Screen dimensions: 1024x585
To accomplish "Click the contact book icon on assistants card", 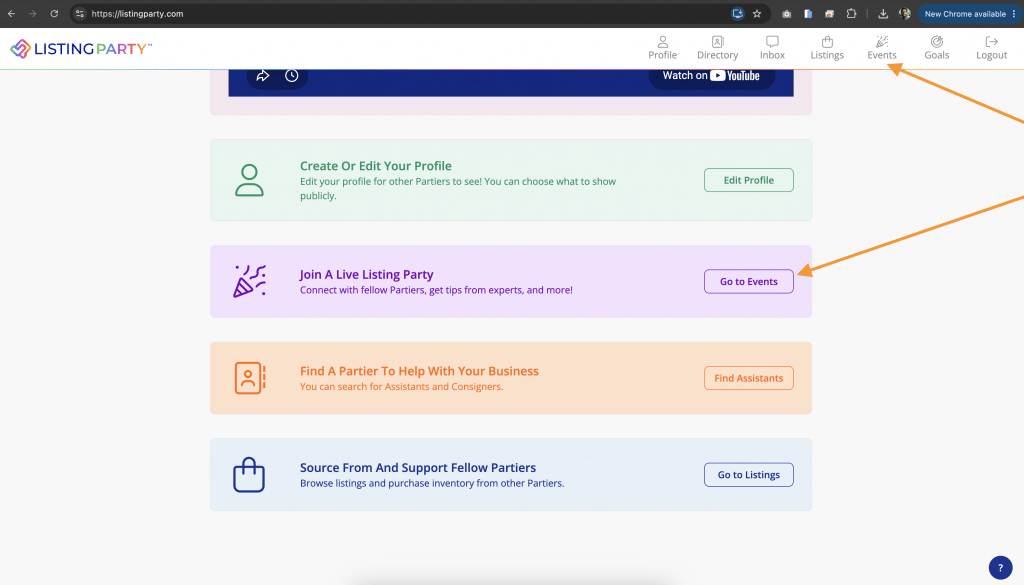I will pos(249,378).
